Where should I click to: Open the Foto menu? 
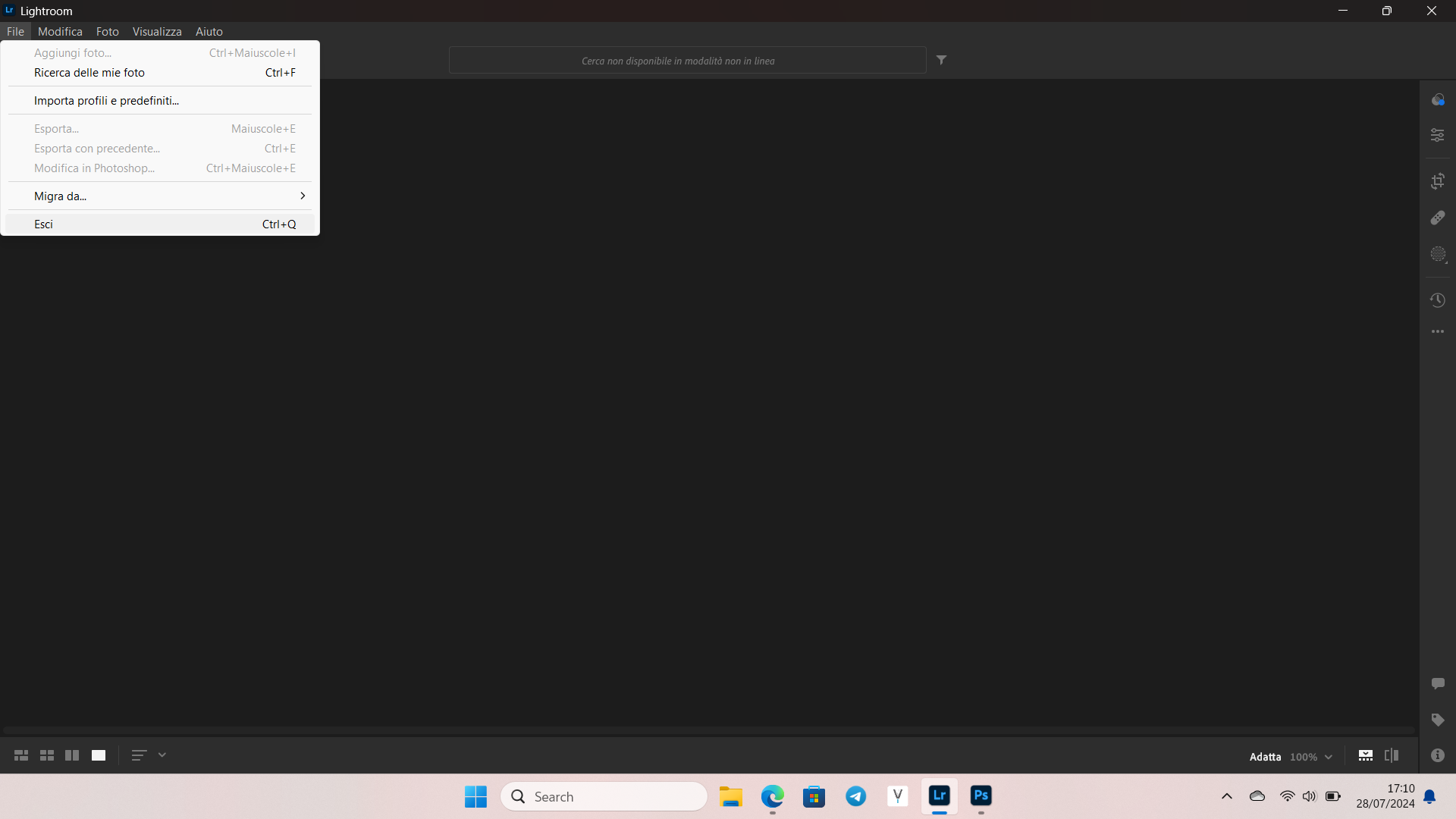click(107, 31)
